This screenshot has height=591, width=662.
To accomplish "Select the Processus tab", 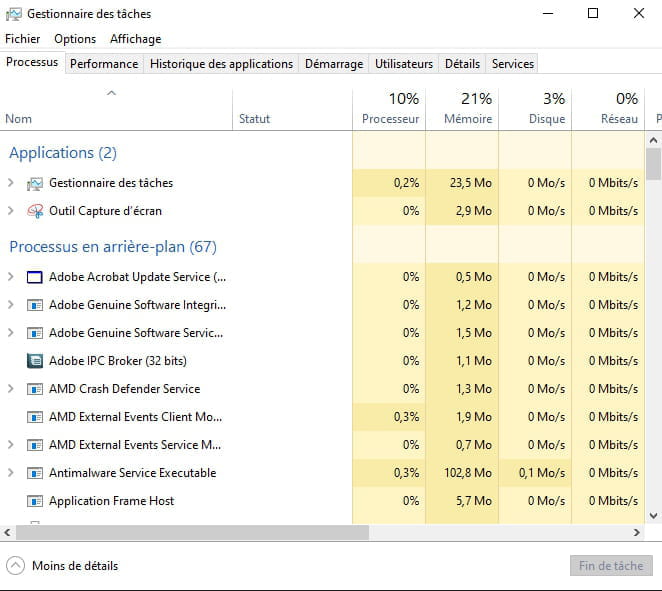I will 32,62.
